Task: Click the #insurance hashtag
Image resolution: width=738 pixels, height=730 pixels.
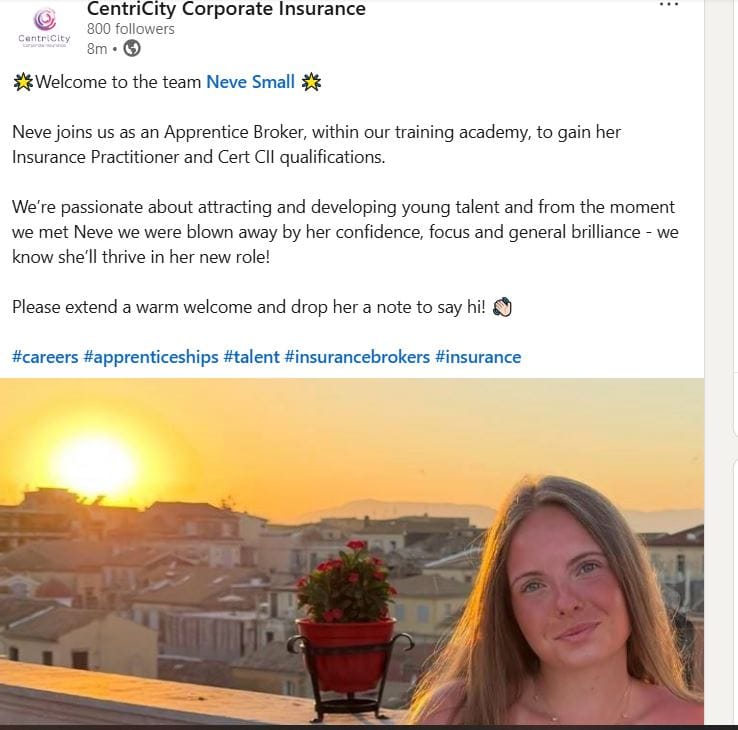Action: click(x=478, y=357)
